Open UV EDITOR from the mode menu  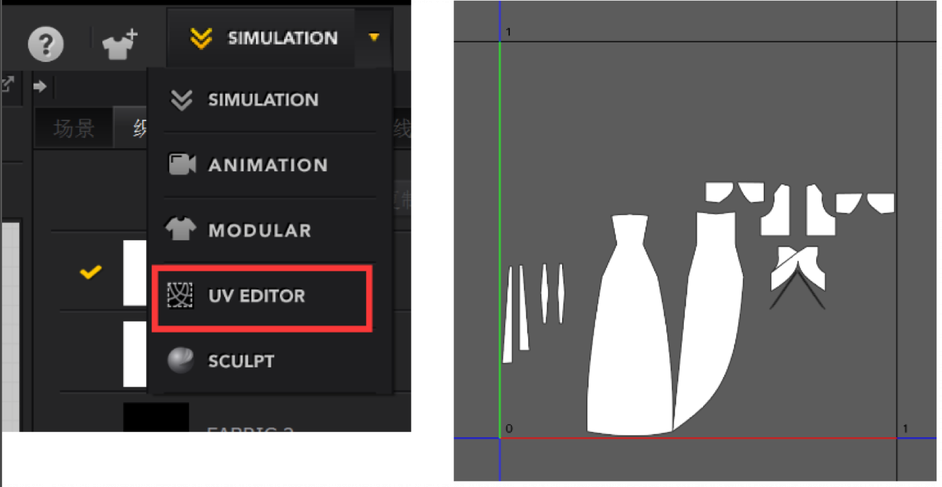pos(256,296)
